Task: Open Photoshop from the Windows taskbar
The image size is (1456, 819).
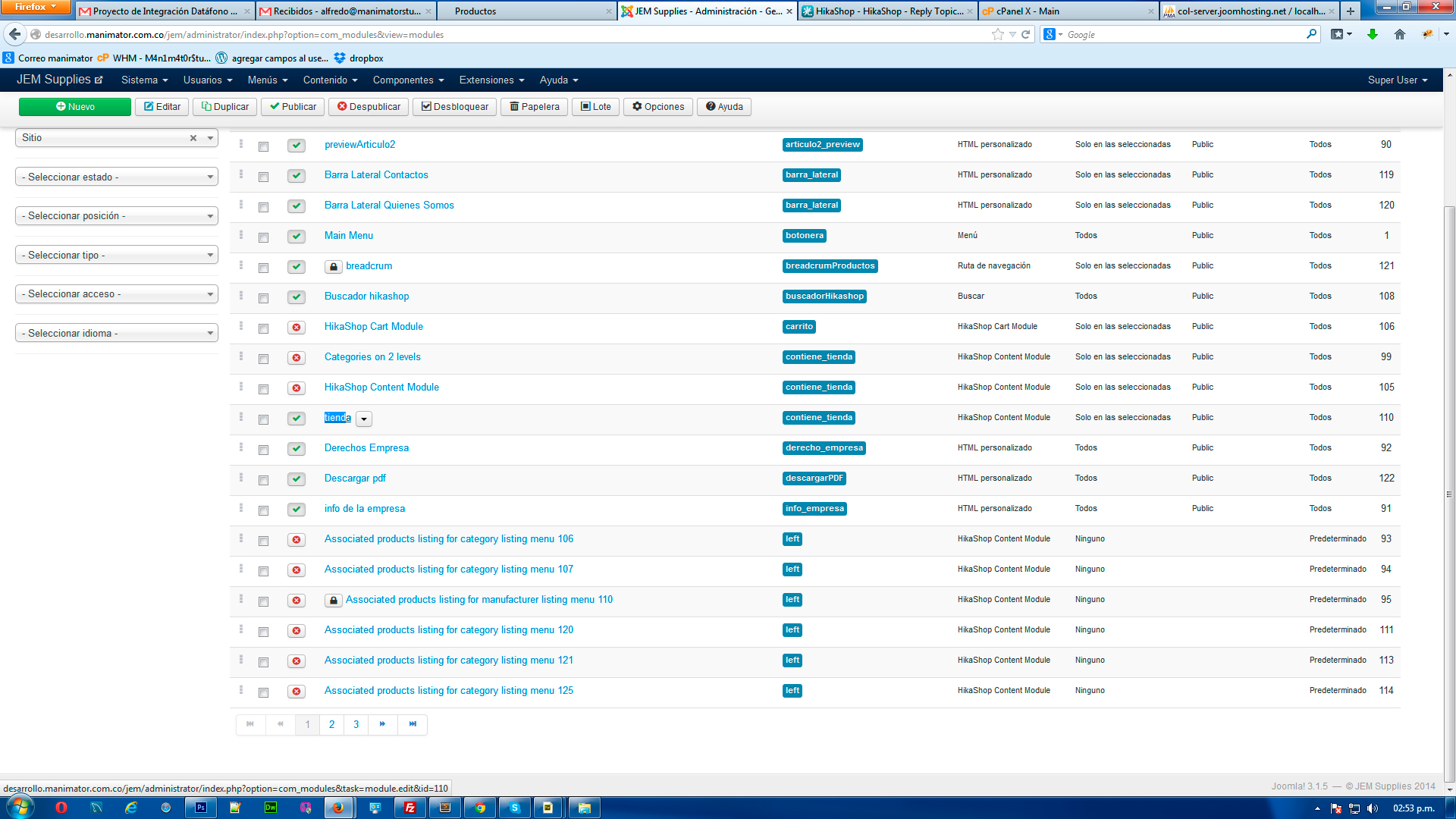Action: 201,808
